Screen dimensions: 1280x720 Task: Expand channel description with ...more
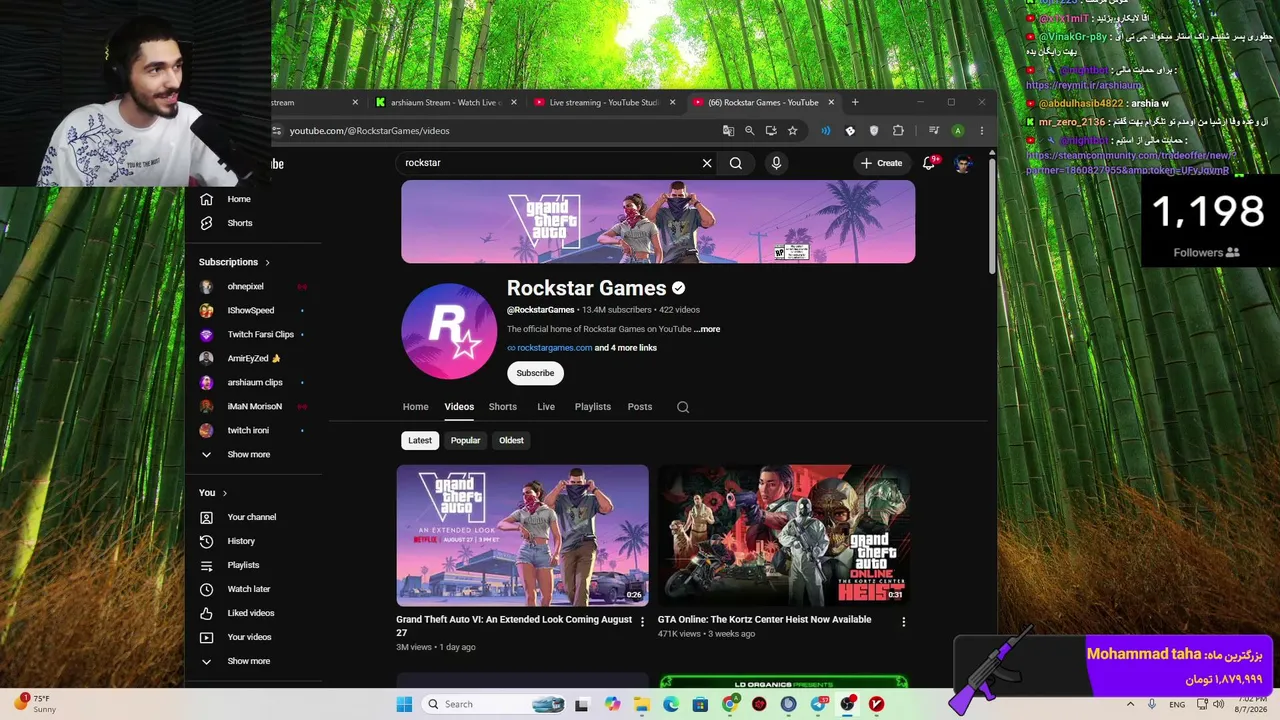707,329
